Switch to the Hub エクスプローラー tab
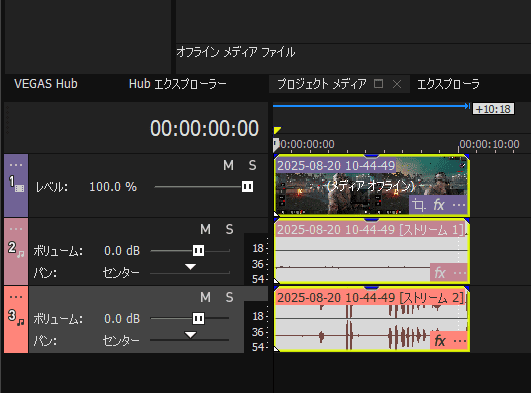The image size is (531, 393). pyautogui.click(x=177, y=84)
